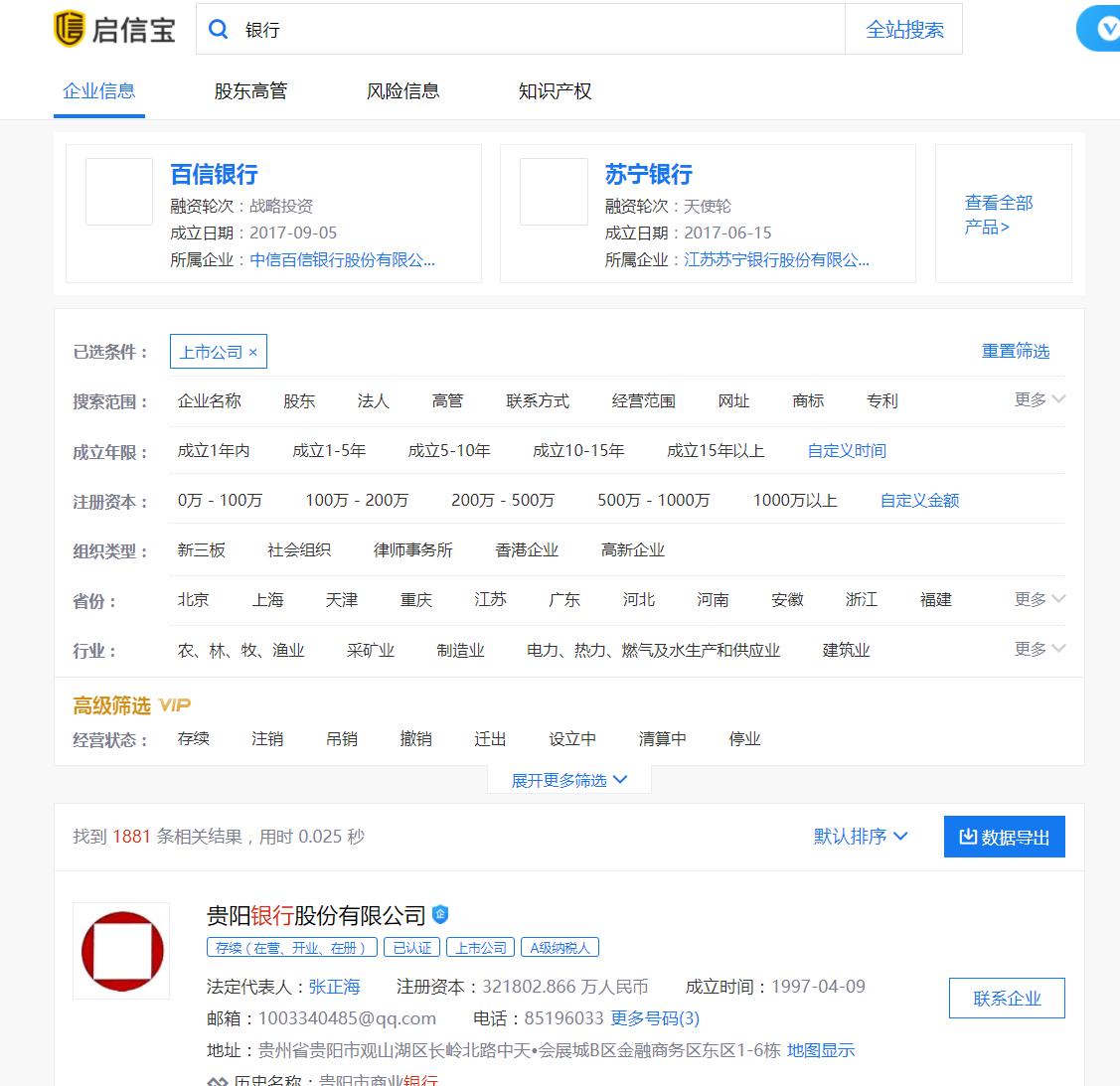Open the 贵阳银行 red company logo
Image resolution: width=1120 pixels, height=1086 pixels.
pyautogui.click(x=121, y=951)
